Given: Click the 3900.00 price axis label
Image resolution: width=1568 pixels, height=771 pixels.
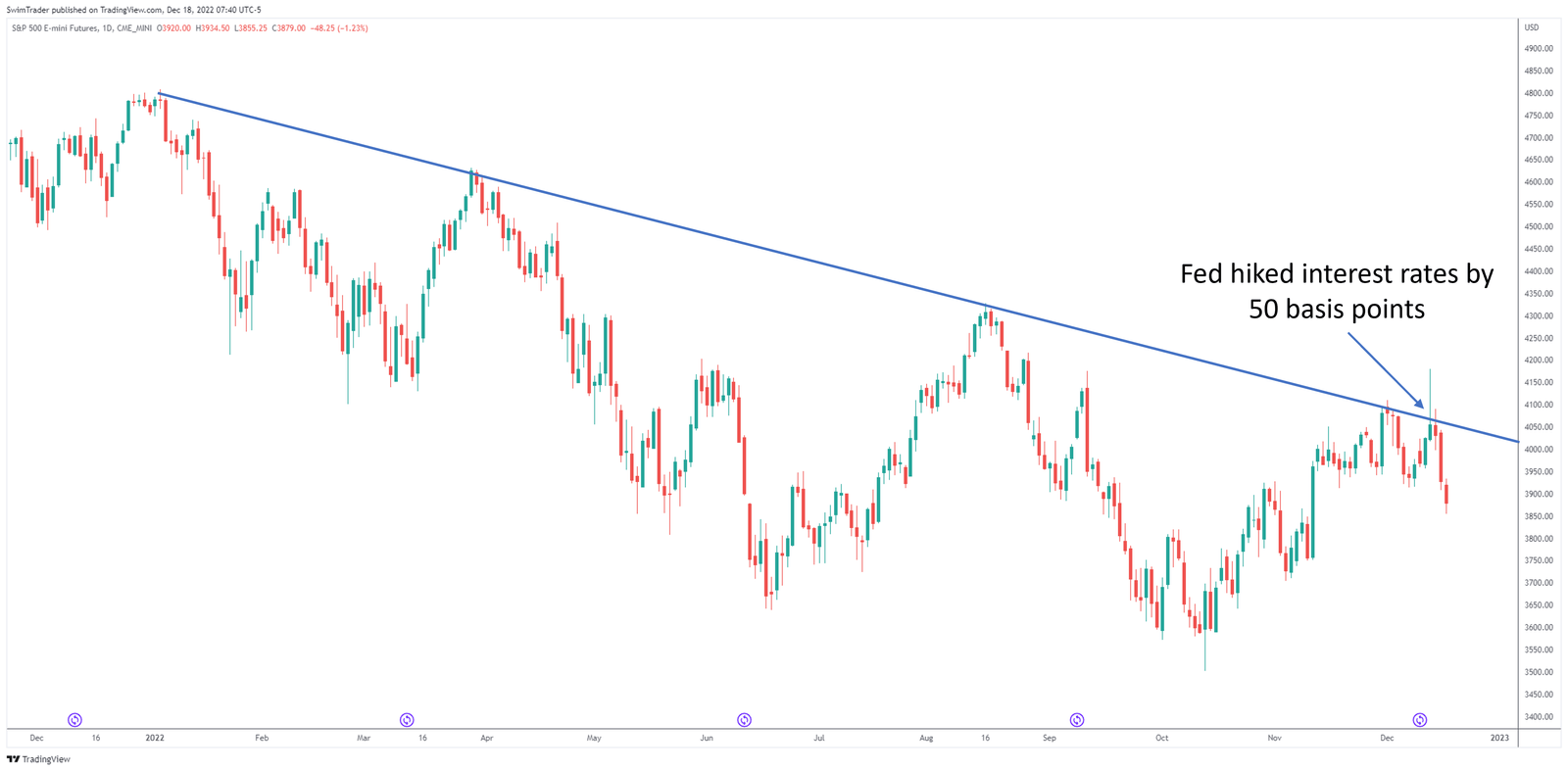Looking at the screenshot, I should tap(1539, 494).
